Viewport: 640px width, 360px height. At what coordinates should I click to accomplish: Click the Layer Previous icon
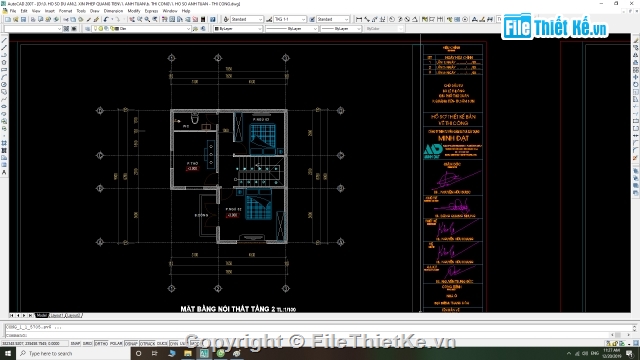(203, 29)
